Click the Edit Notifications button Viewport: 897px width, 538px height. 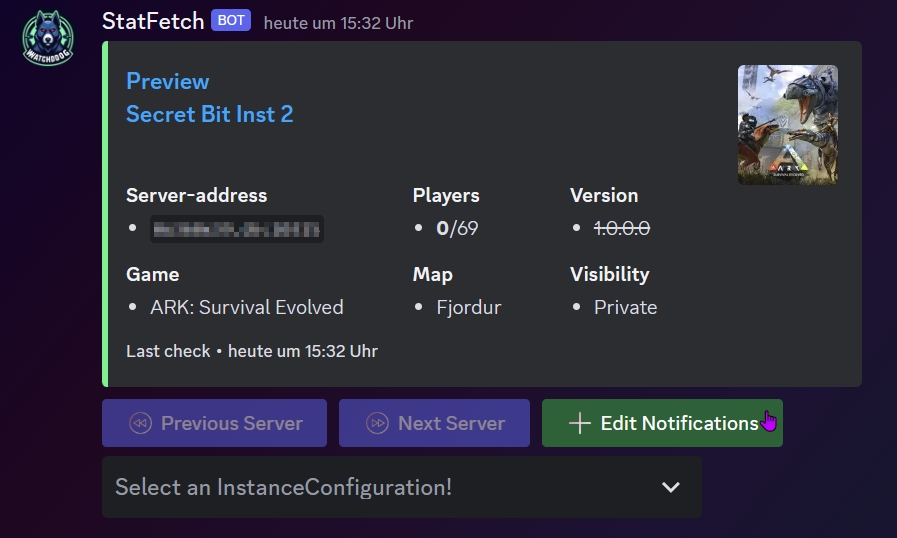tap(662, 423)
